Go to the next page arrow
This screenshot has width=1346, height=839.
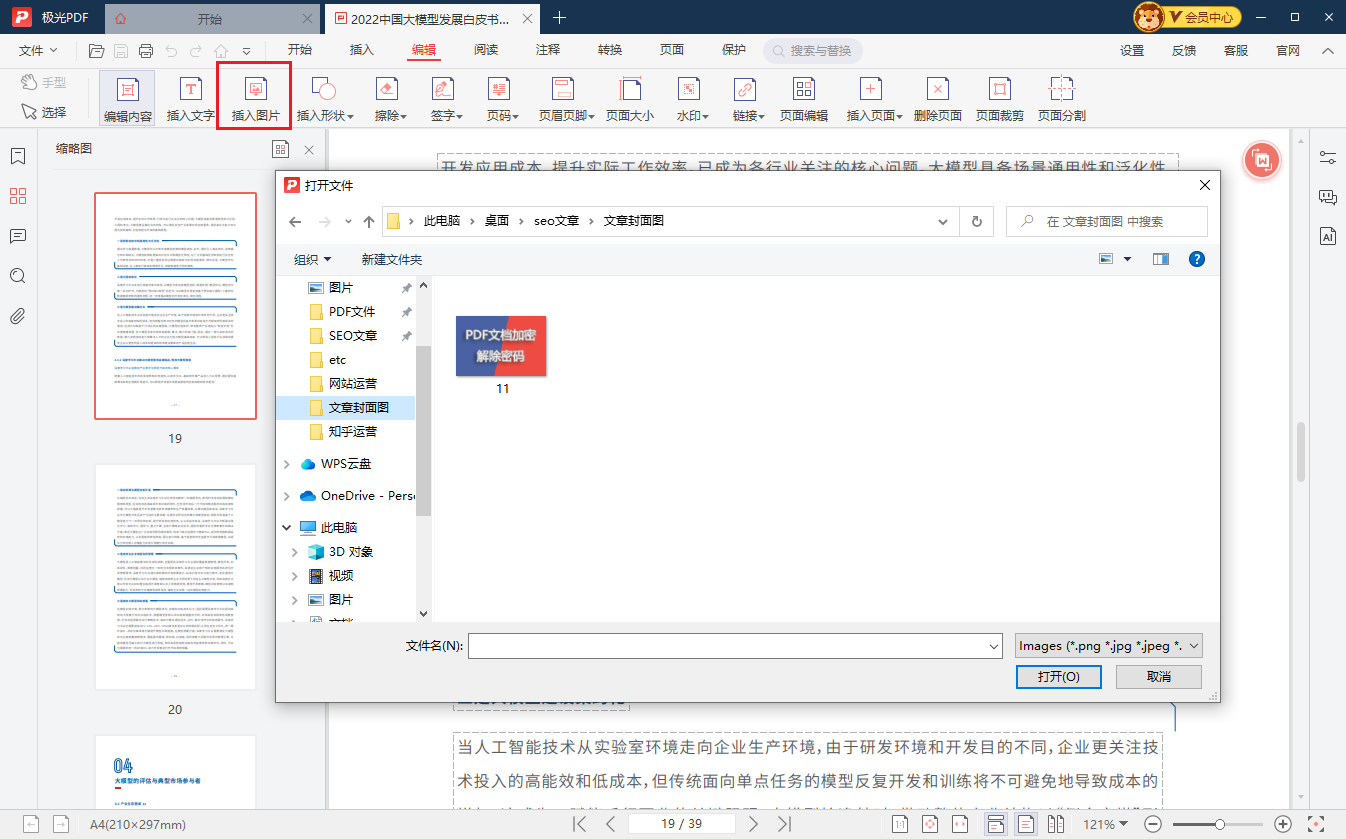[755, 824]
